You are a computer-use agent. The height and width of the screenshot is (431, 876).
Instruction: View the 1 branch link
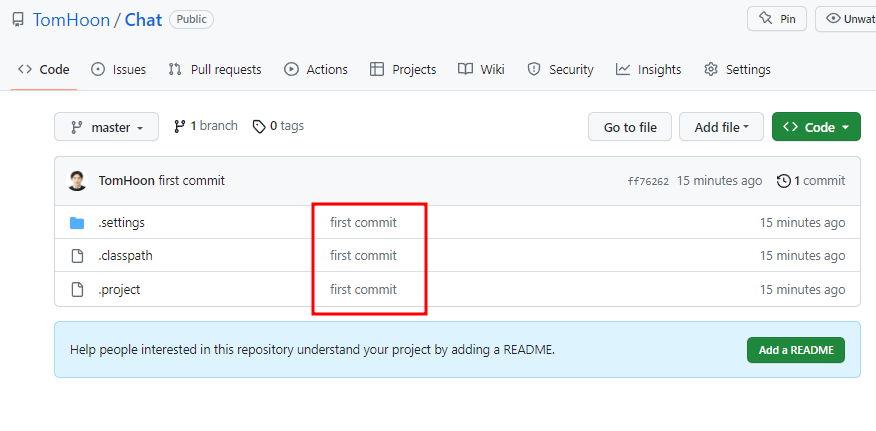[205, 126]
